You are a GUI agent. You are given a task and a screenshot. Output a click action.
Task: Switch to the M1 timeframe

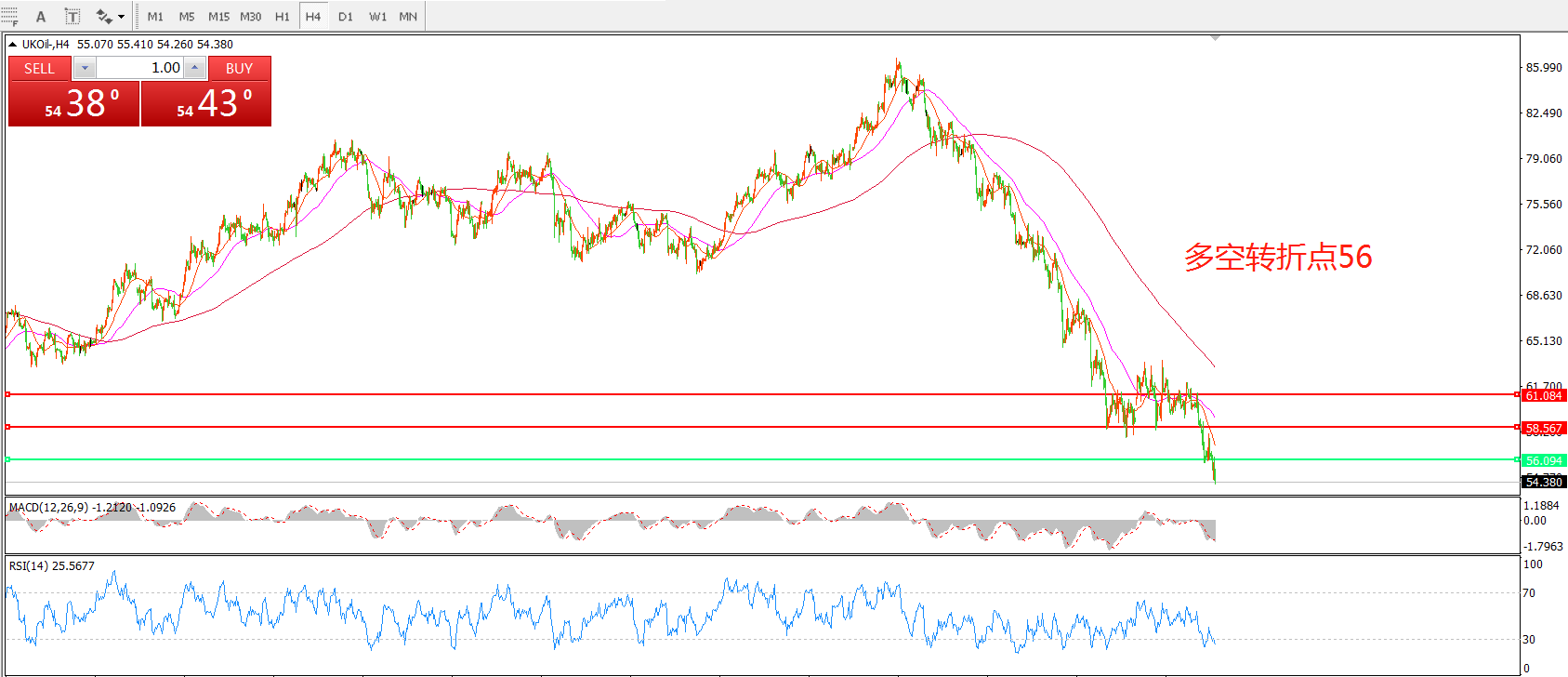pyautogui.click(x=155, y=17)
